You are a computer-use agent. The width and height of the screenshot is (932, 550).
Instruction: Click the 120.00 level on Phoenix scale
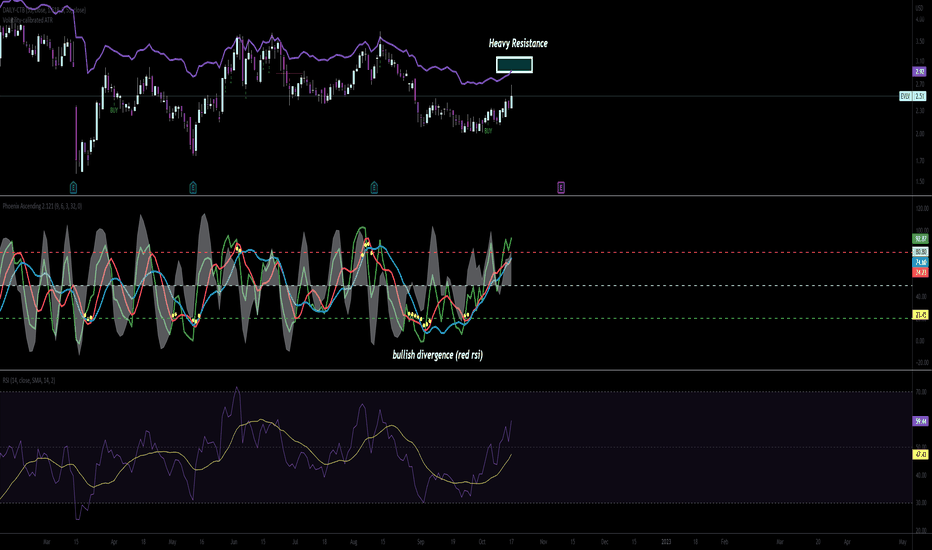point(922,209)
